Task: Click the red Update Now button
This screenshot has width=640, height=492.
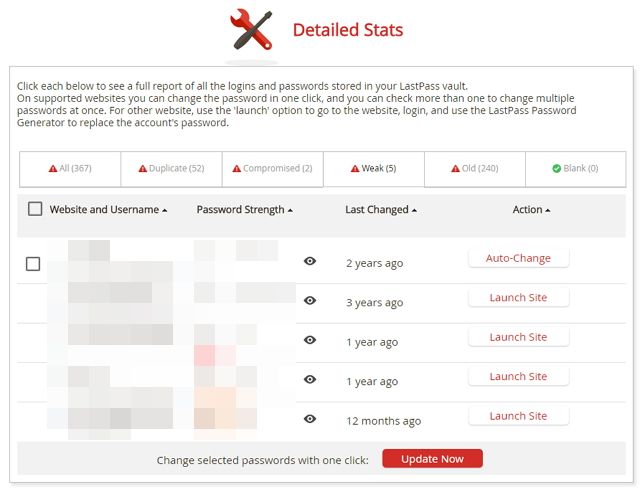Action: click(x=432, y=459)
